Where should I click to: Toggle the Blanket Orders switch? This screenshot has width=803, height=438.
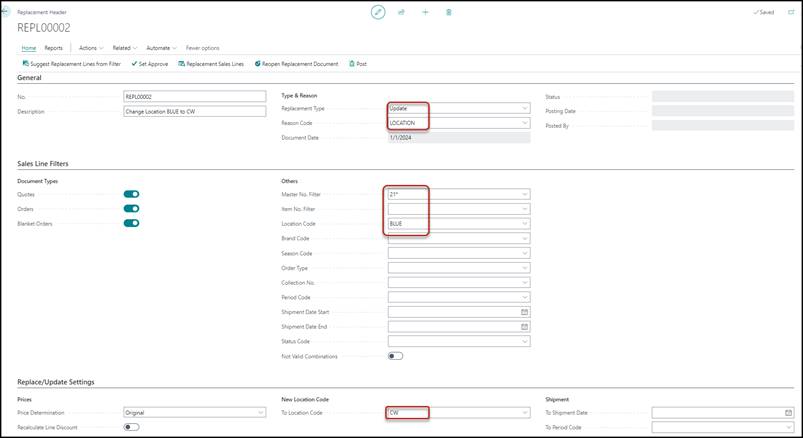pyautogui.click(x=132, y=223)
